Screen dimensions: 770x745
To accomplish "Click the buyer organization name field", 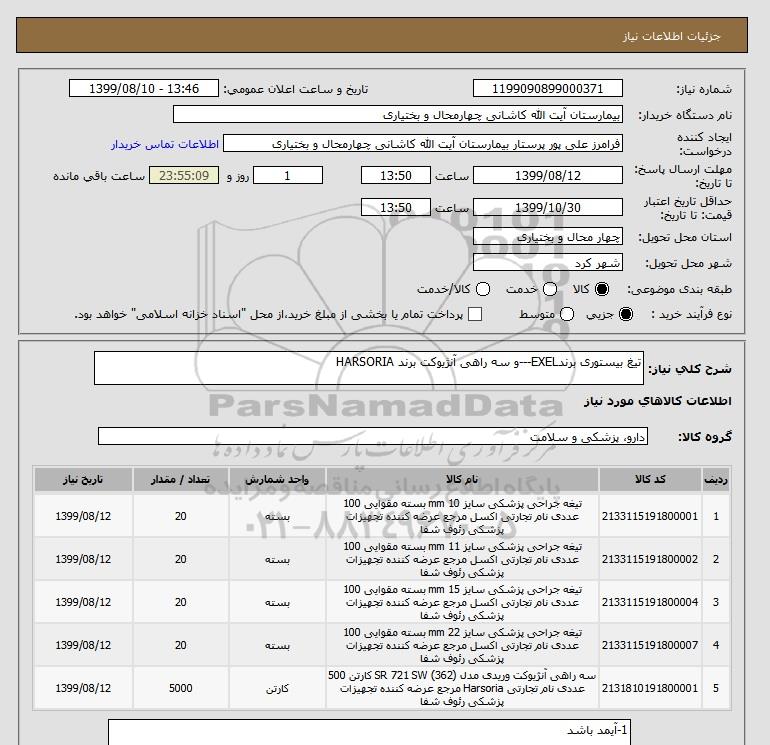I will [x=398, y=115].
